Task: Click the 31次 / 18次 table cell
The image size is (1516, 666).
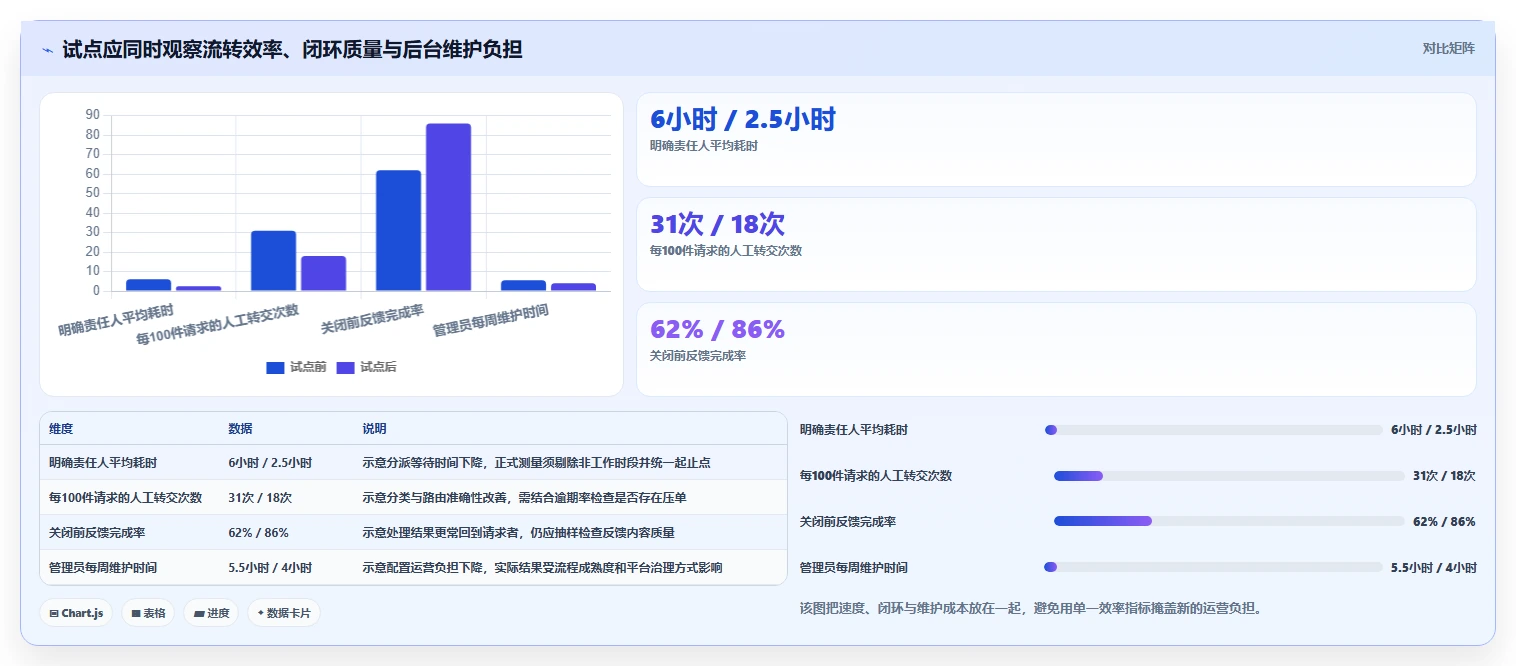Action: point(260,497)
